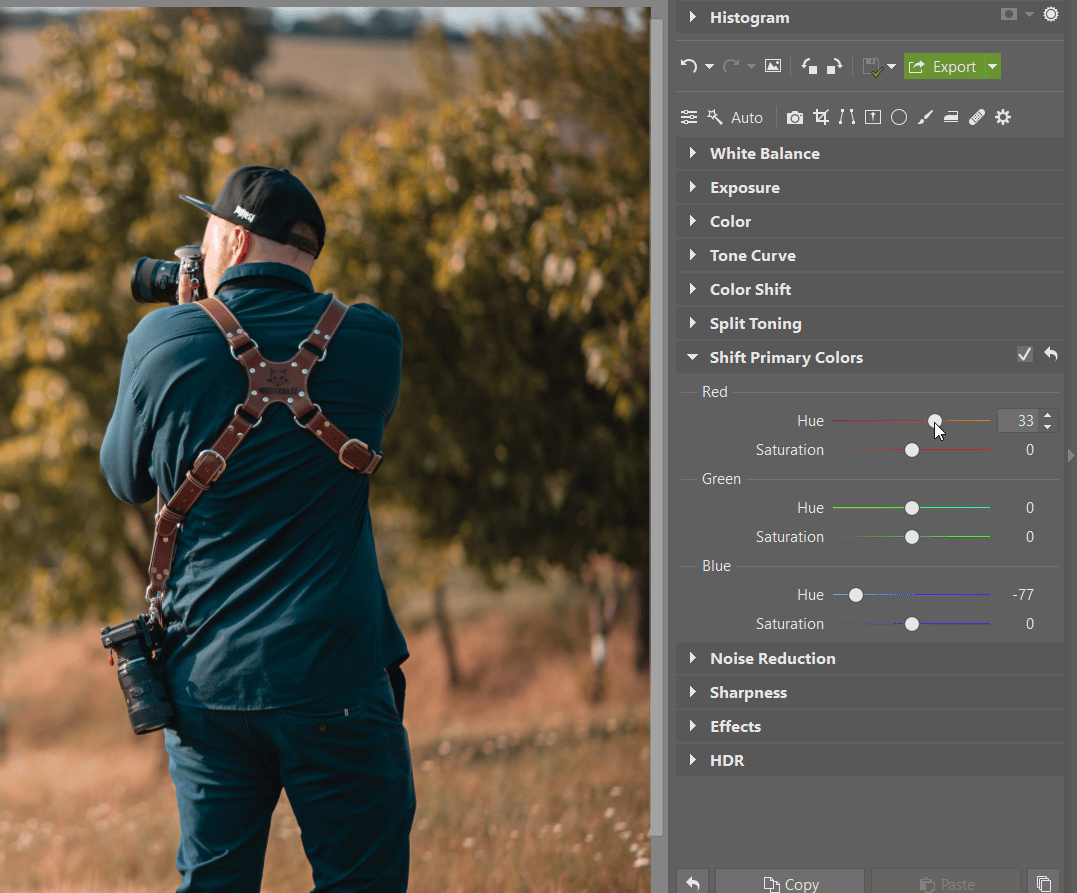1077x893 pixels.
Task: Click the bottom-right duplicate pages icon
Action: tap(1043, 882)
